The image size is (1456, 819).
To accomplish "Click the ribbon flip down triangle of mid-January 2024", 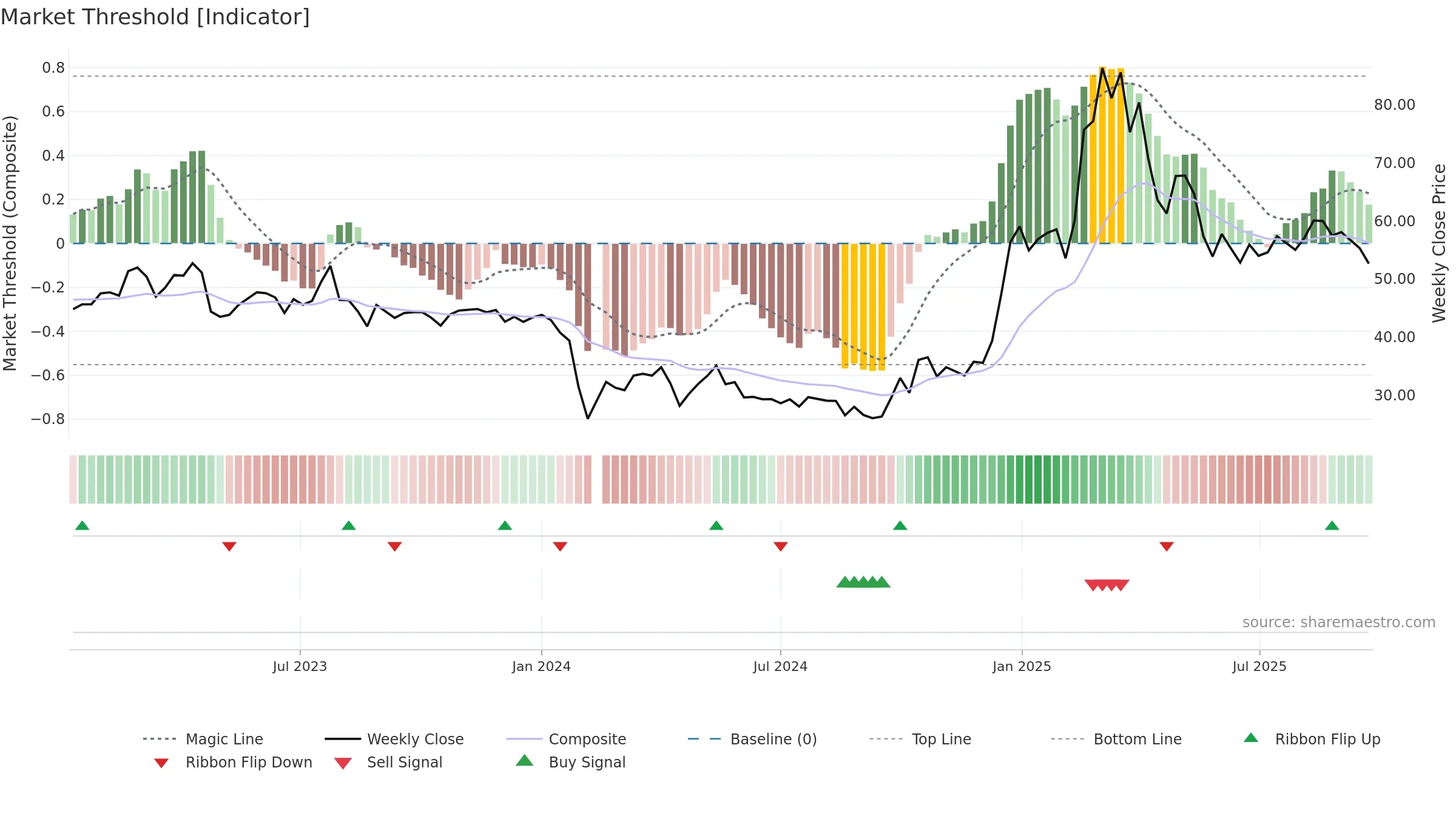I will click(561, 547).
